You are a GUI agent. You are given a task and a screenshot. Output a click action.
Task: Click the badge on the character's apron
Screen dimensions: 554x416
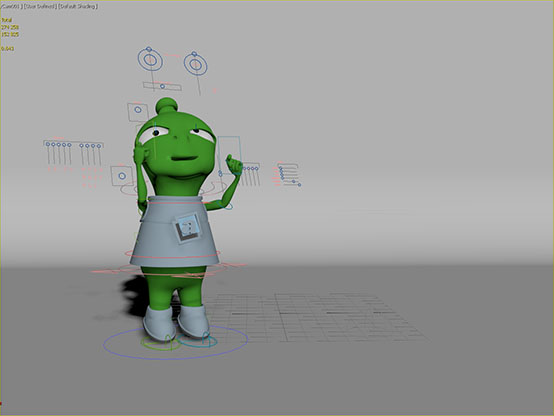point(188,227)
